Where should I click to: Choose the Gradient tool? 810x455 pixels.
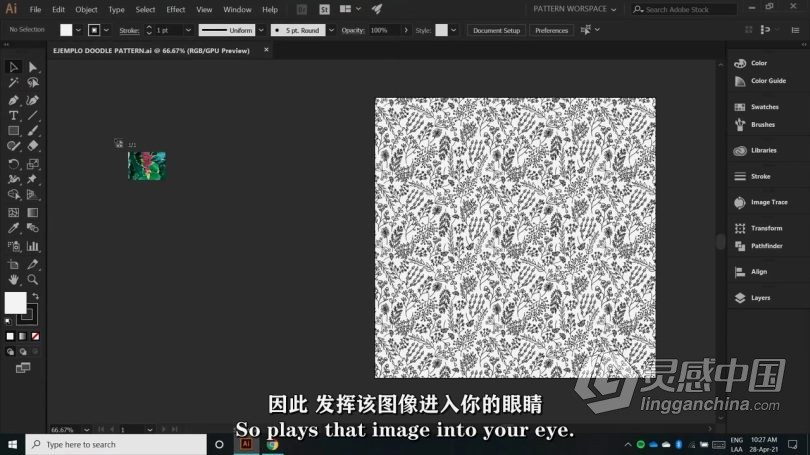tap(33, 213)
